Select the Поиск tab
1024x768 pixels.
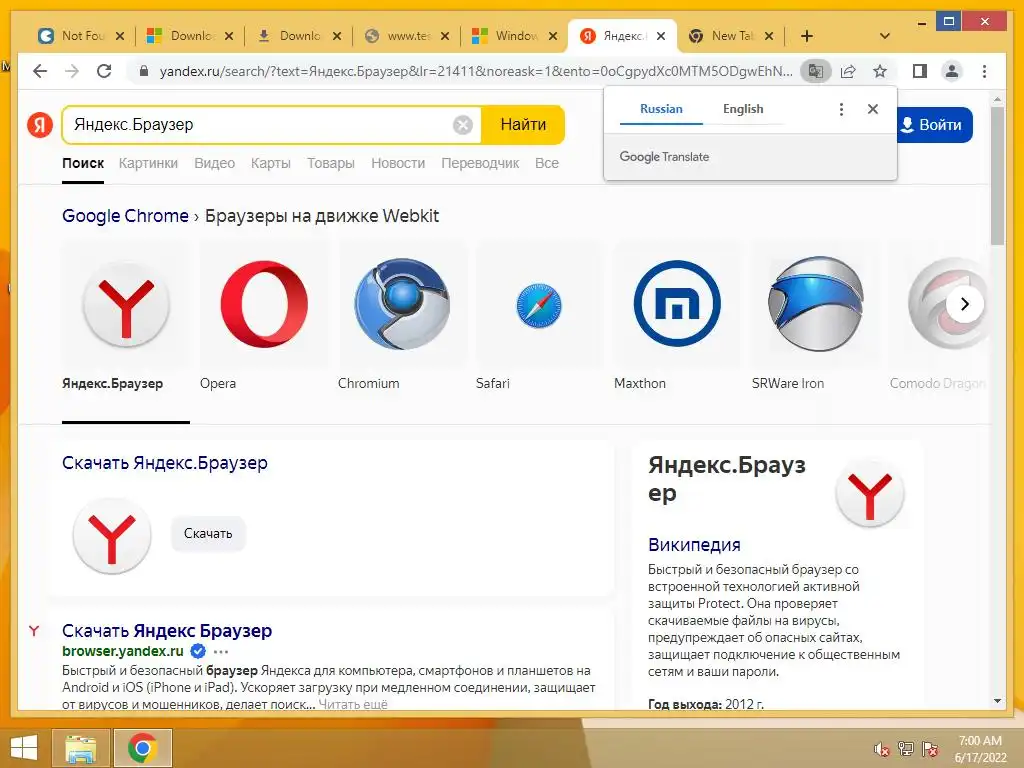[83, 163]
